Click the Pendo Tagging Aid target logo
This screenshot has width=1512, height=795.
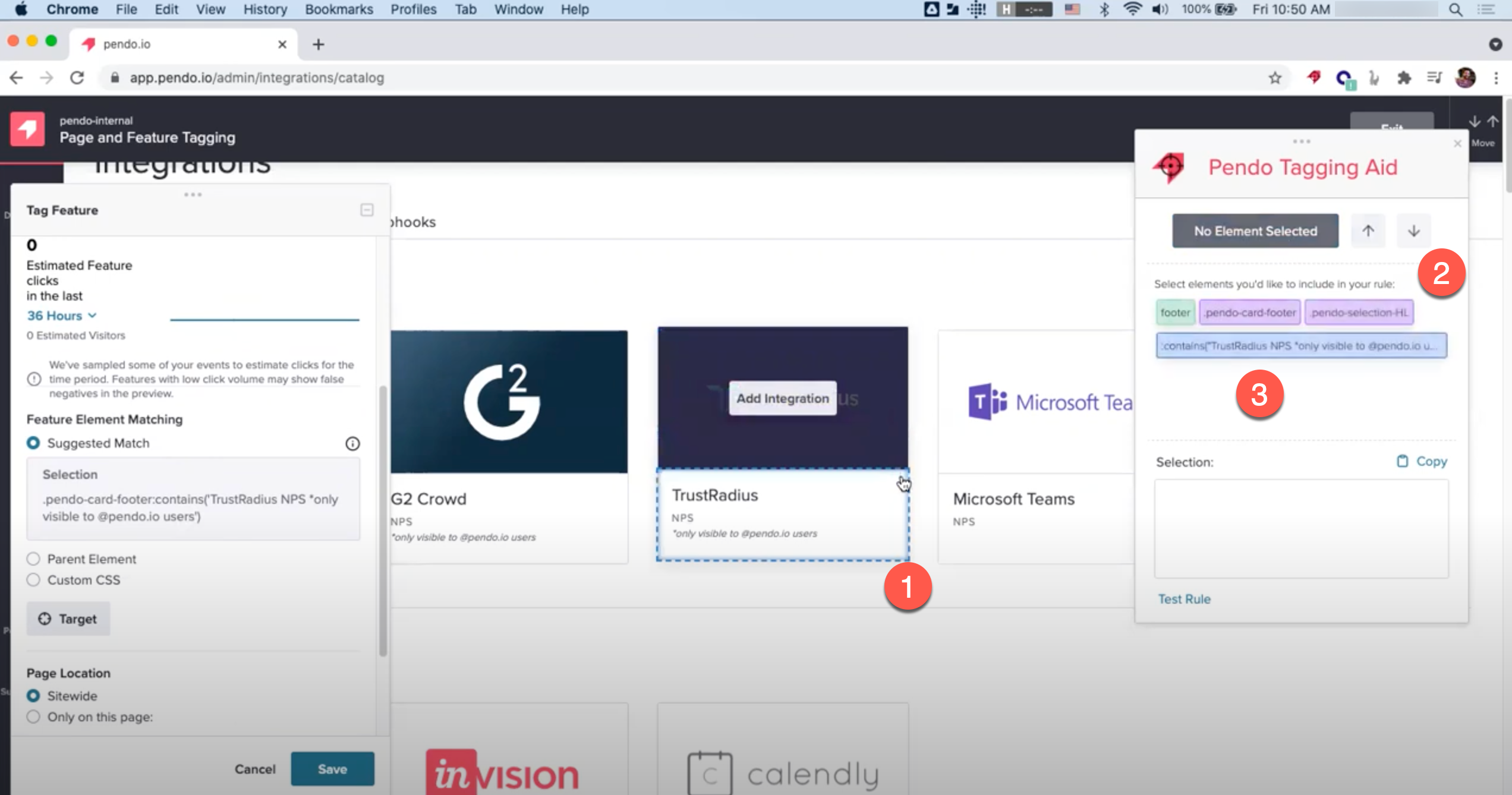pos(1169,167)
